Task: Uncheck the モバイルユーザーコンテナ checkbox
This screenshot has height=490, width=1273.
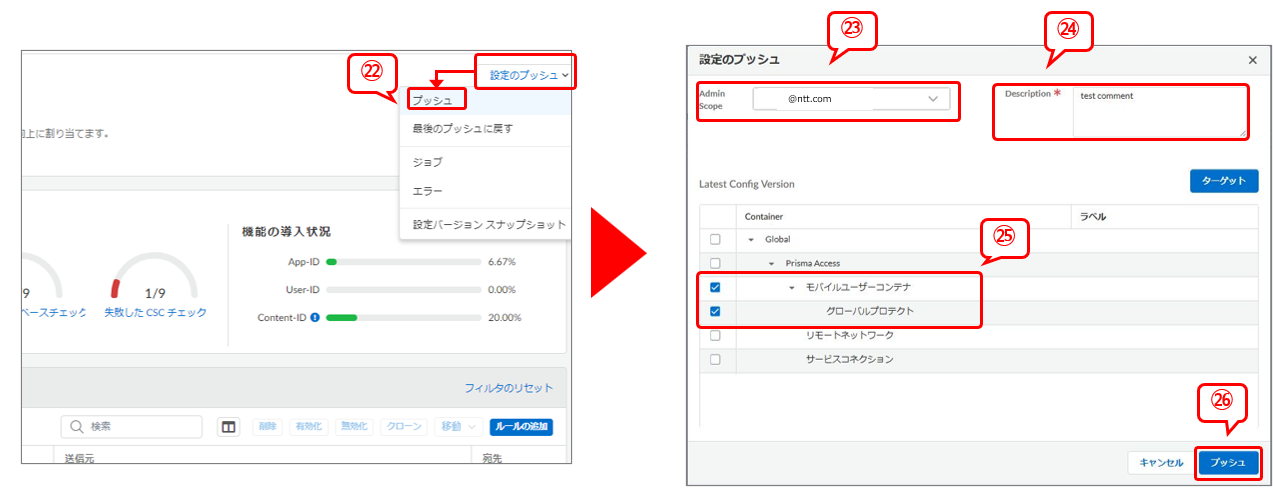Action: tap(714, 288)
